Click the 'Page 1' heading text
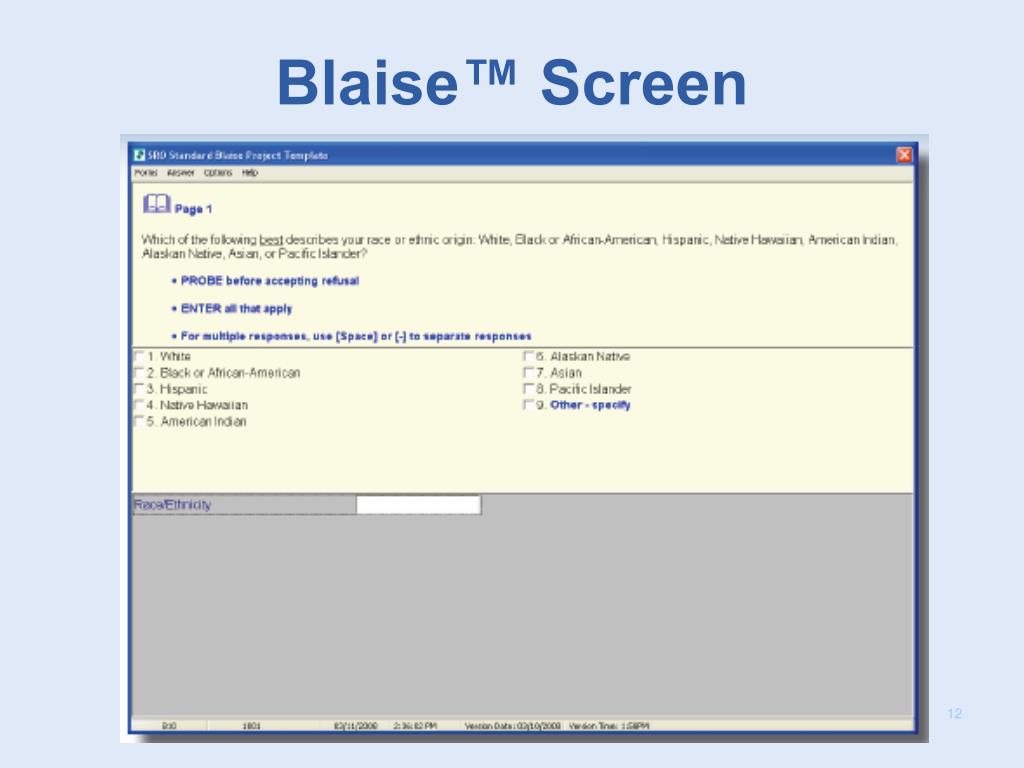1024x768 pixels. pyautogui.click(x=193, y=209)
